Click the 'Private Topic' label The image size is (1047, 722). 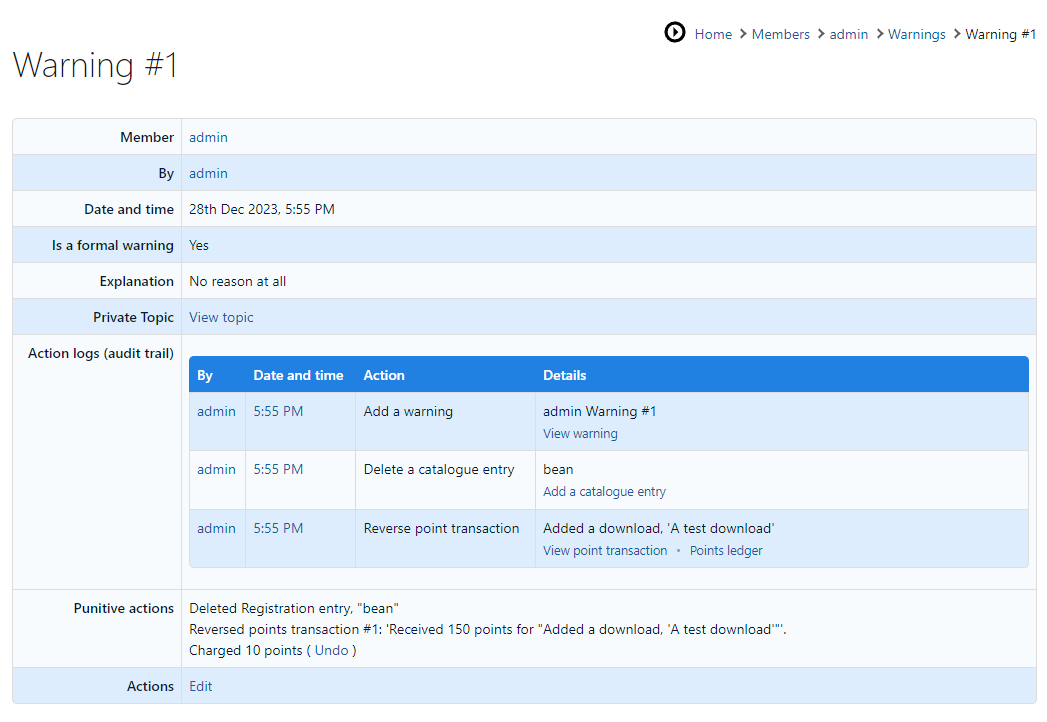click(133, 317)
